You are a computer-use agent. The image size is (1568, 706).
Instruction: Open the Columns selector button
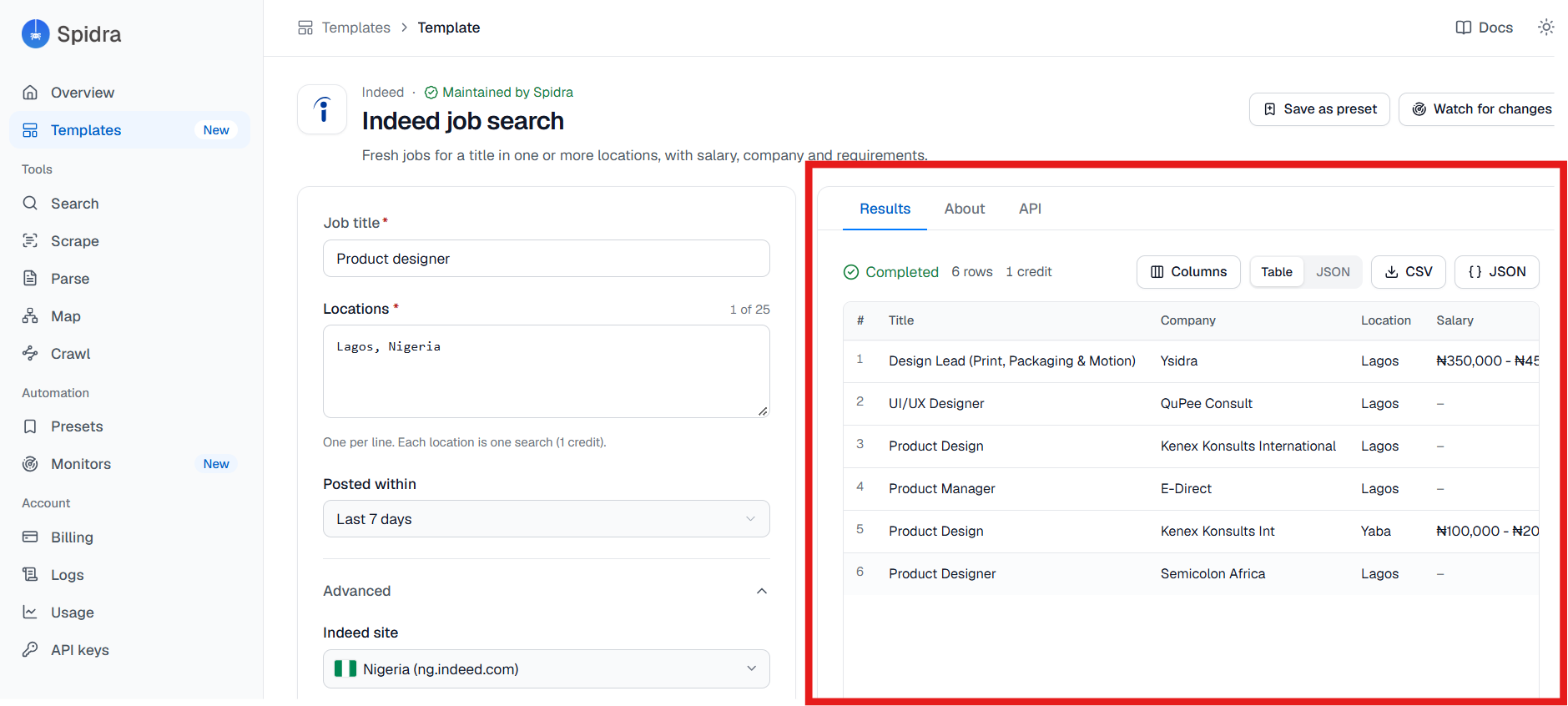click(x=1188, y=272)
